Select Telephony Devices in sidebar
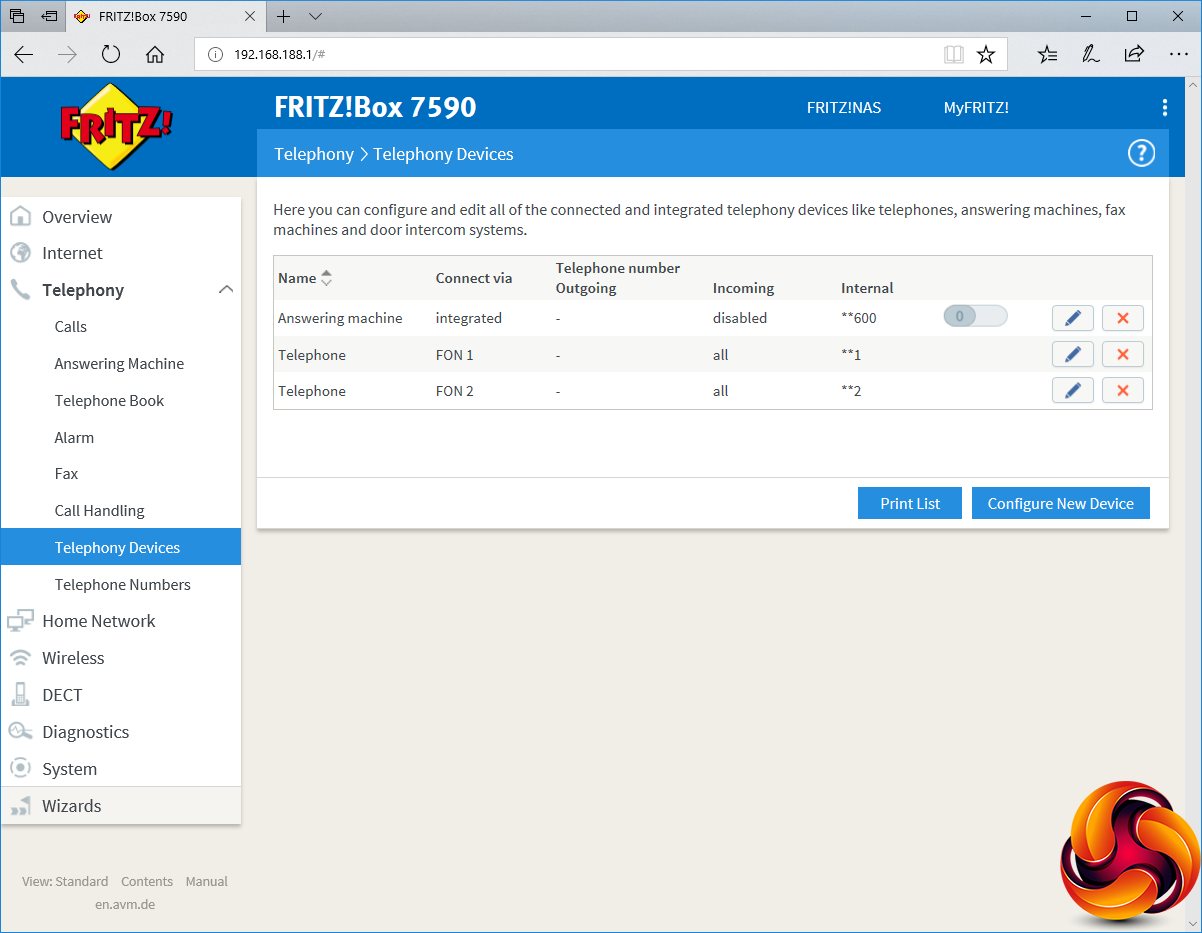Viewport: 1202px width, 933px height. pyautogui.click(x=121, y=547)
